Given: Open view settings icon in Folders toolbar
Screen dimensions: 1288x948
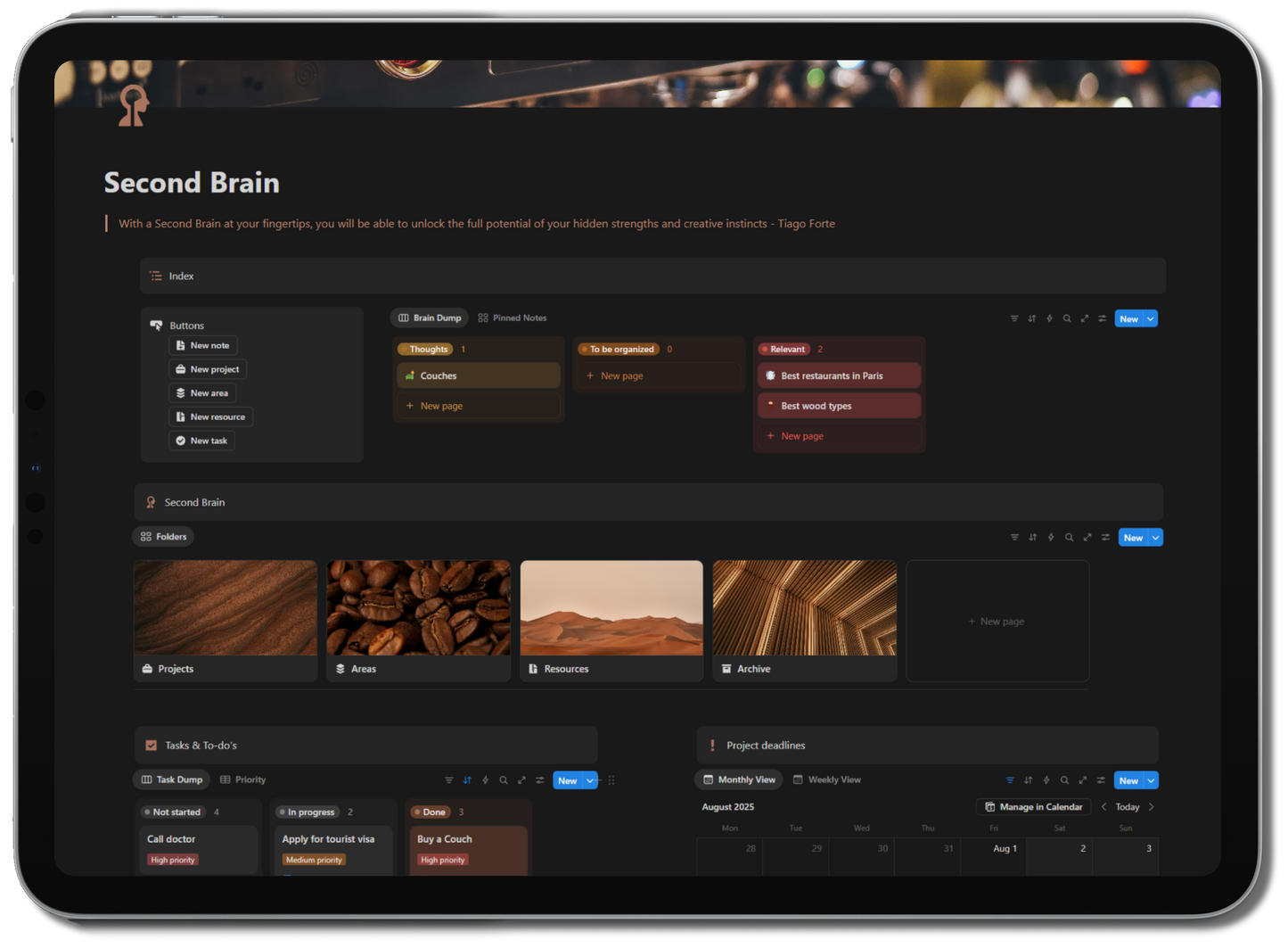Looking at the screenshot, I should click(1105, 537).
